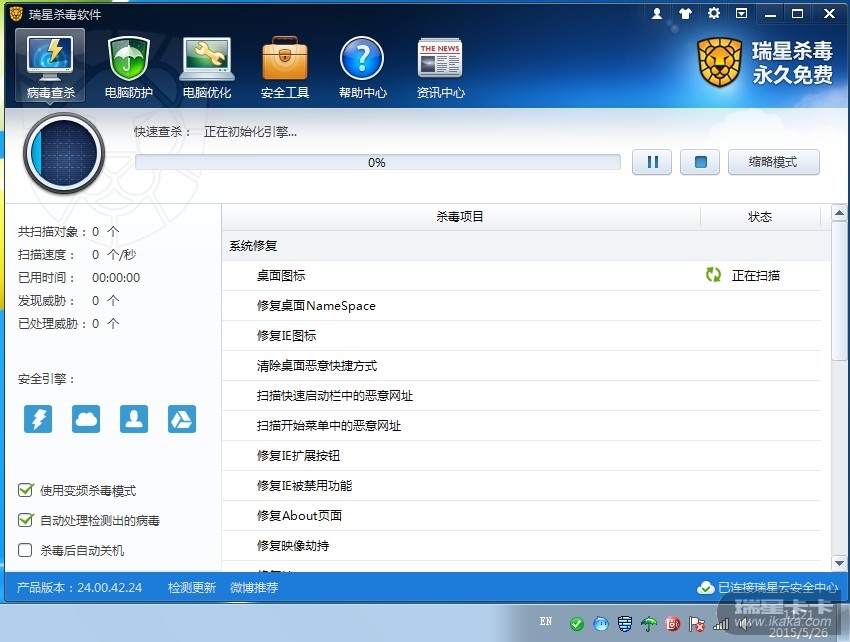The height and width of the screenshot is (642, 850).
Task: Click the scan list scrollbar down arrow
Action: 839,563
